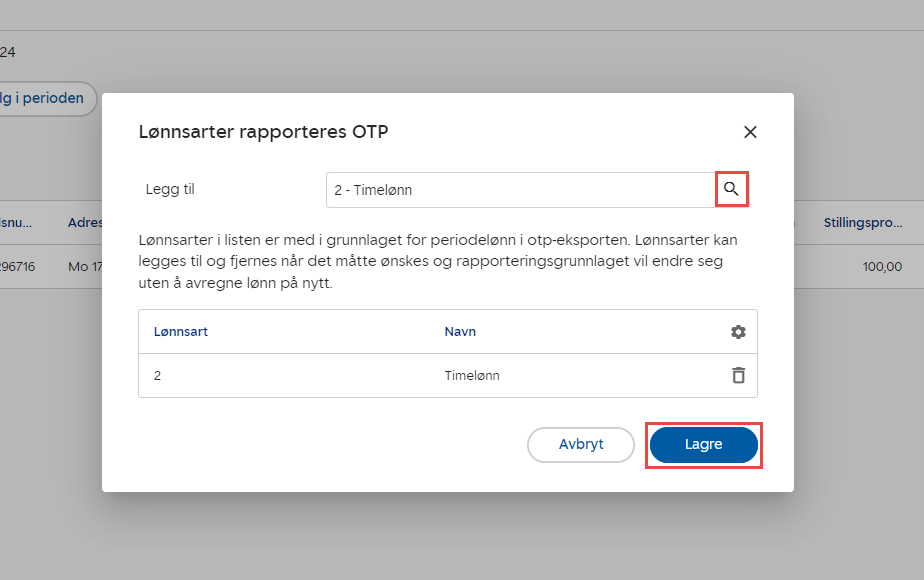The width and height of the screenshot is (924, 580).
Task: Close the Lønnsarter rapporteres OTP dialog
Action: (750, 132)
